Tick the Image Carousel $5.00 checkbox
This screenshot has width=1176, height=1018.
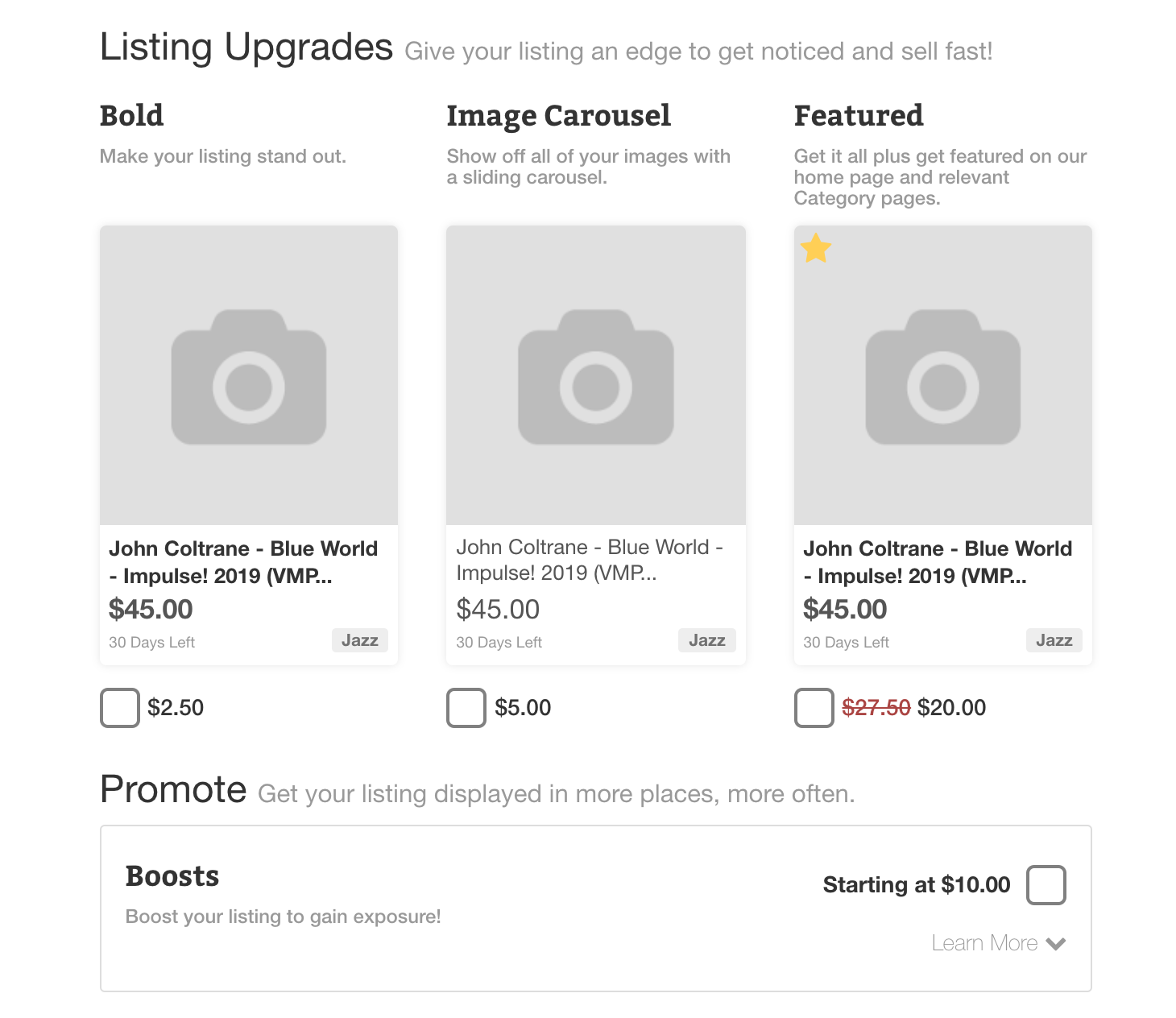[x=466, y=708]
